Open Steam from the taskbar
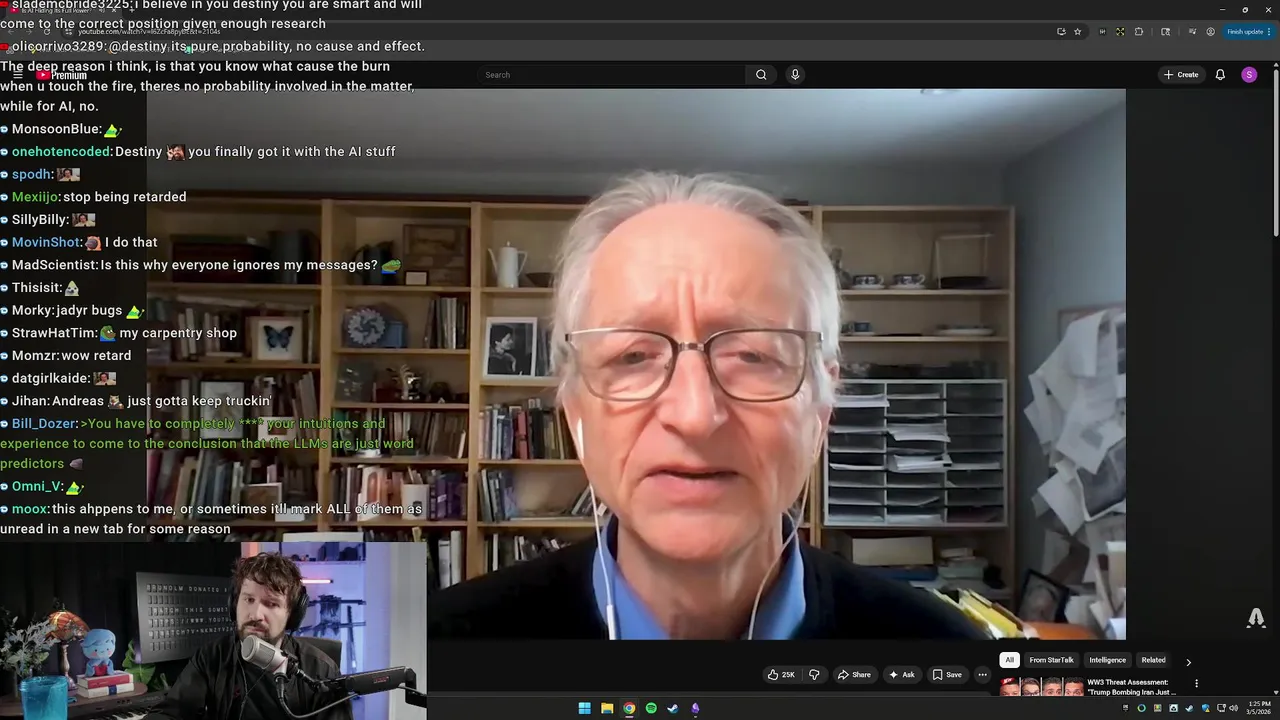This screenshot has height=720, width=1280. coord(673,708)
